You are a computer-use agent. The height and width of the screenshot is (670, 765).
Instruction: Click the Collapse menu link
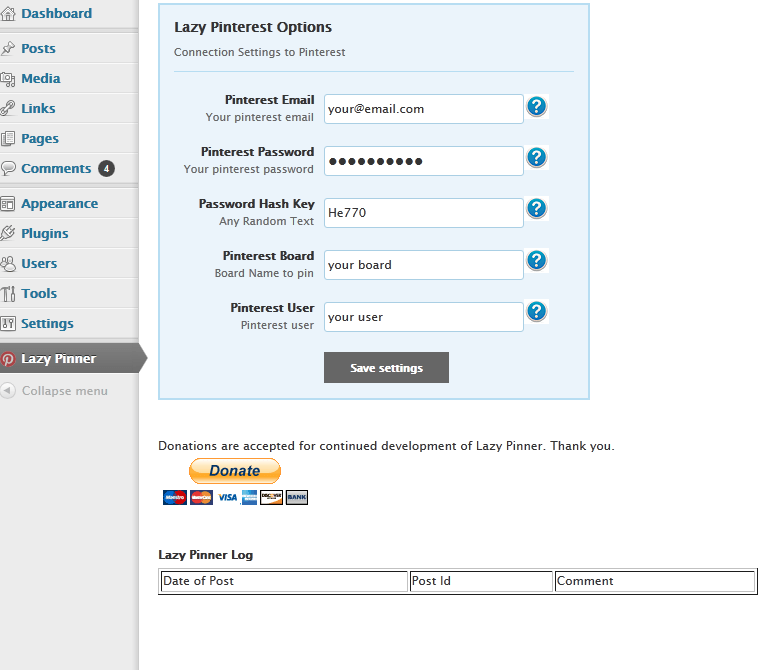[64, 391]
